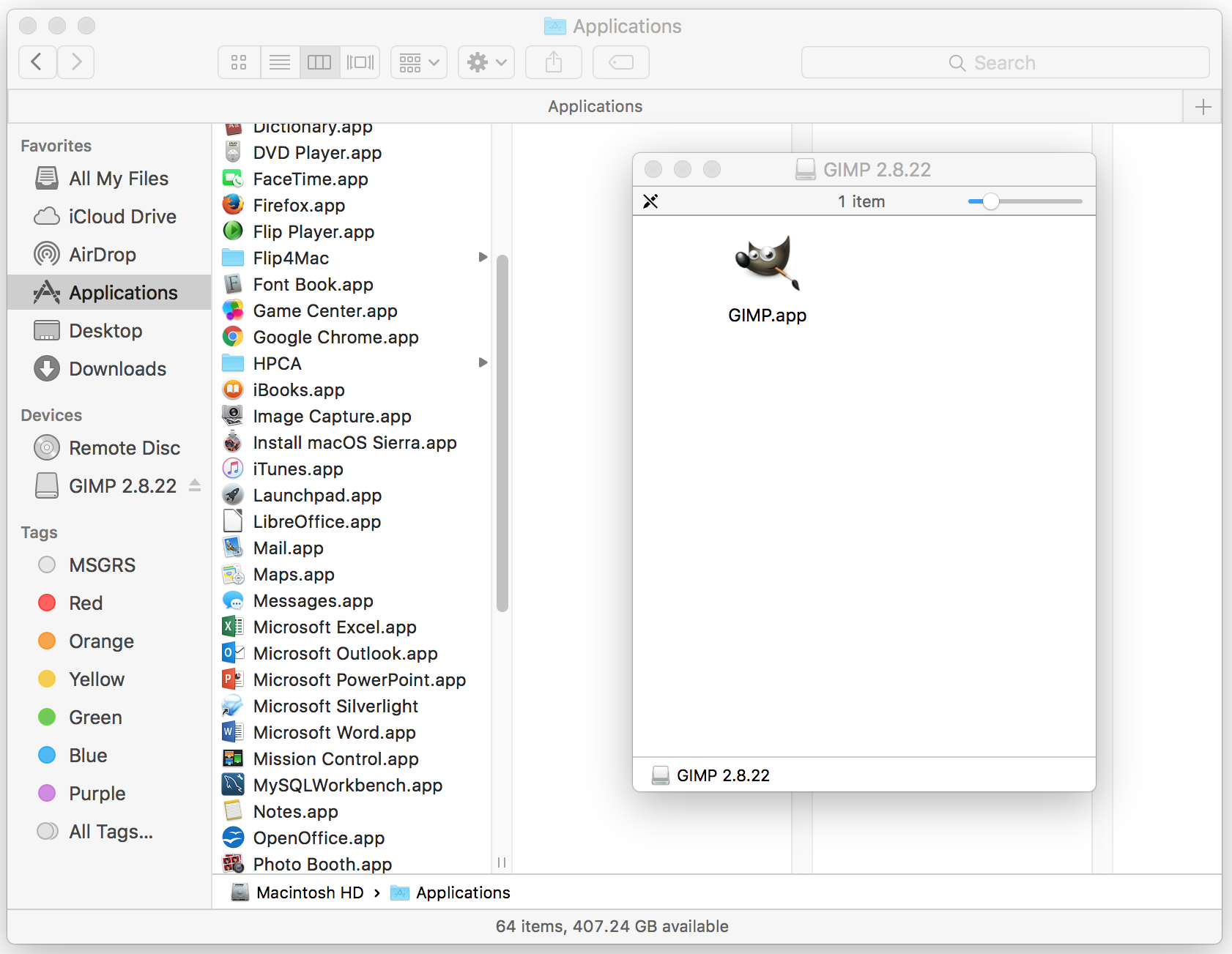Viewport: 1232px width, 954px height.
Task: Select Flip Player.app icon
Action: pos(233,231)
